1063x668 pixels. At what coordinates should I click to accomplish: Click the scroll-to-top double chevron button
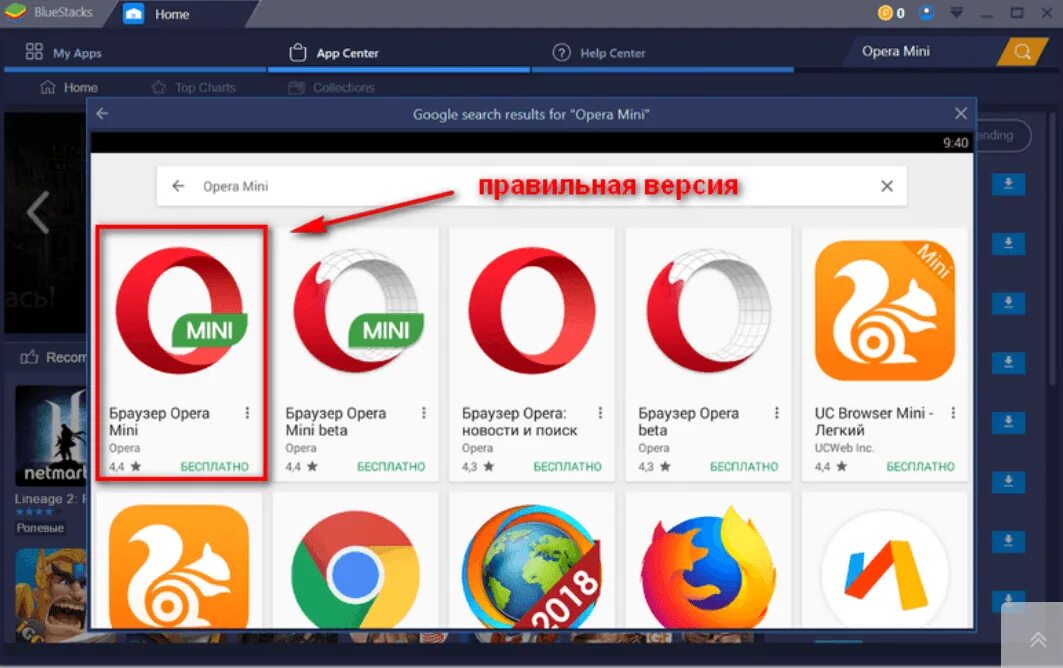(x=1038, y=640)
